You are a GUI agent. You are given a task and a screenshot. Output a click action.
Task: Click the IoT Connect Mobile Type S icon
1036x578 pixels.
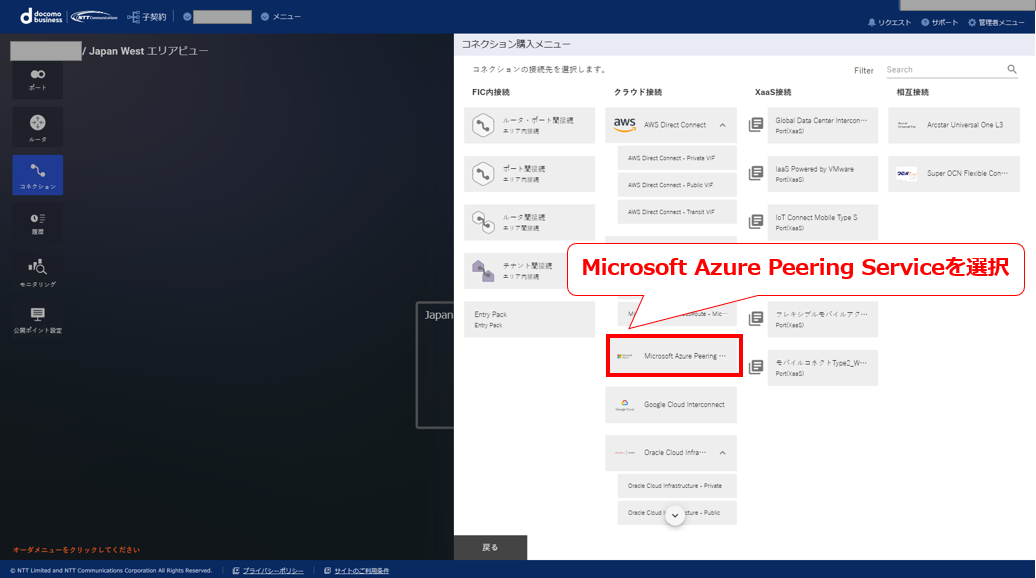(x=756, y=222)
